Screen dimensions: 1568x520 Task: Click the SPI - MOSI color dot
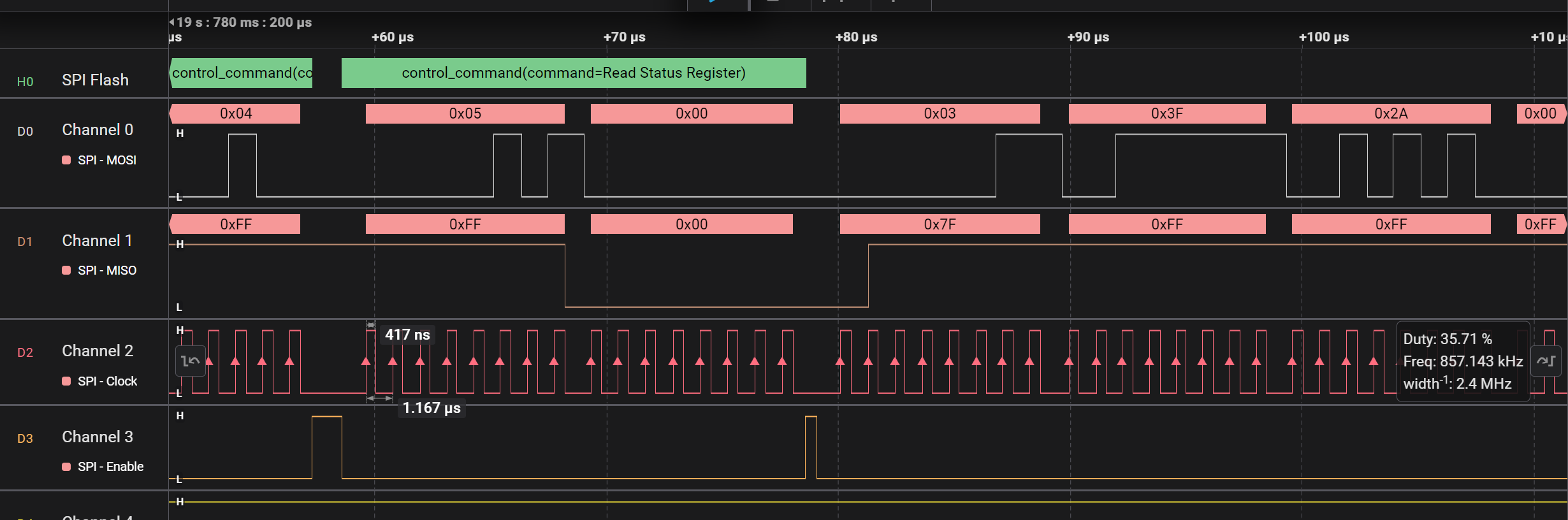click(x=66, y=160)
